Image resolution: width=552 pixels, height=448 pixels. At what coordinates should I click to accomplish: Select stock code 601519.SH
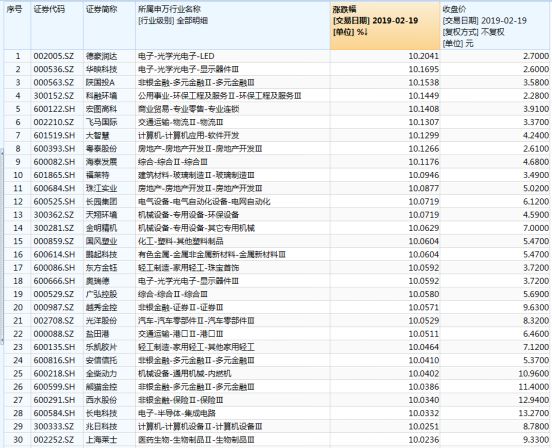55,135
